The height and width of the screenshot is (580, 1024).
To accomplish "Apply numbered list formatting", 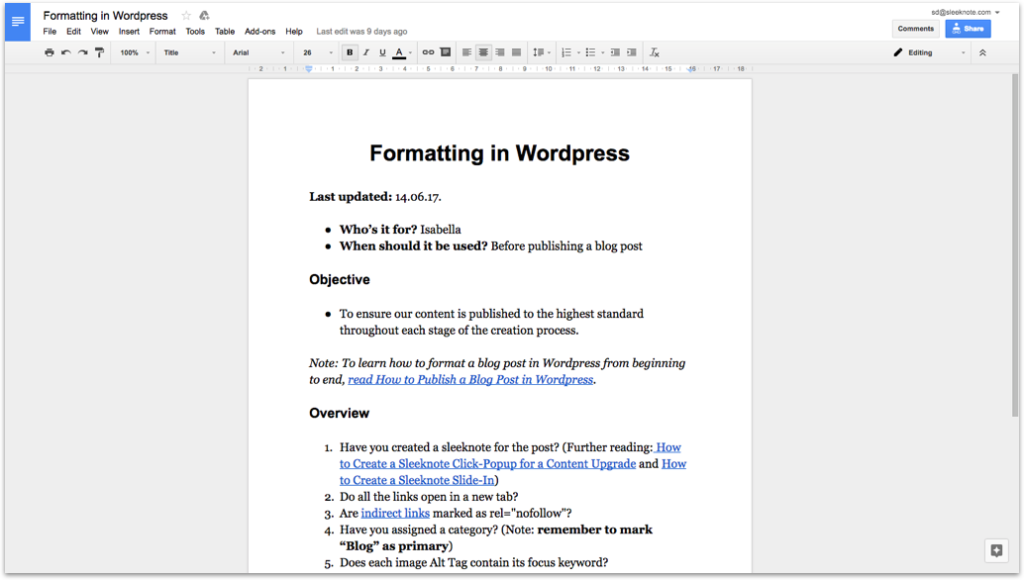I will pyautogui.click(x=566, y=52).
